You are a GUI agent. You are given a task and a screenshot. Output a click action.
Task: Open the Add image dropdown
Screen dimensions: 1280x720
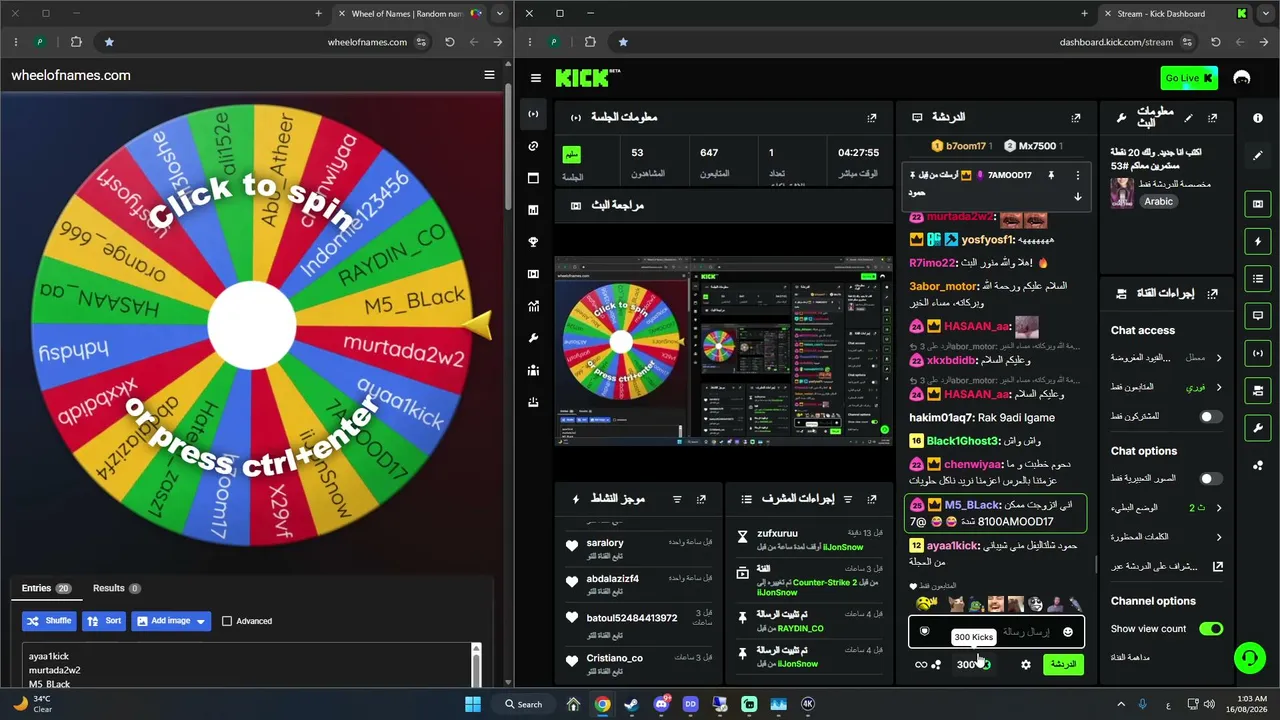(170, 621)
